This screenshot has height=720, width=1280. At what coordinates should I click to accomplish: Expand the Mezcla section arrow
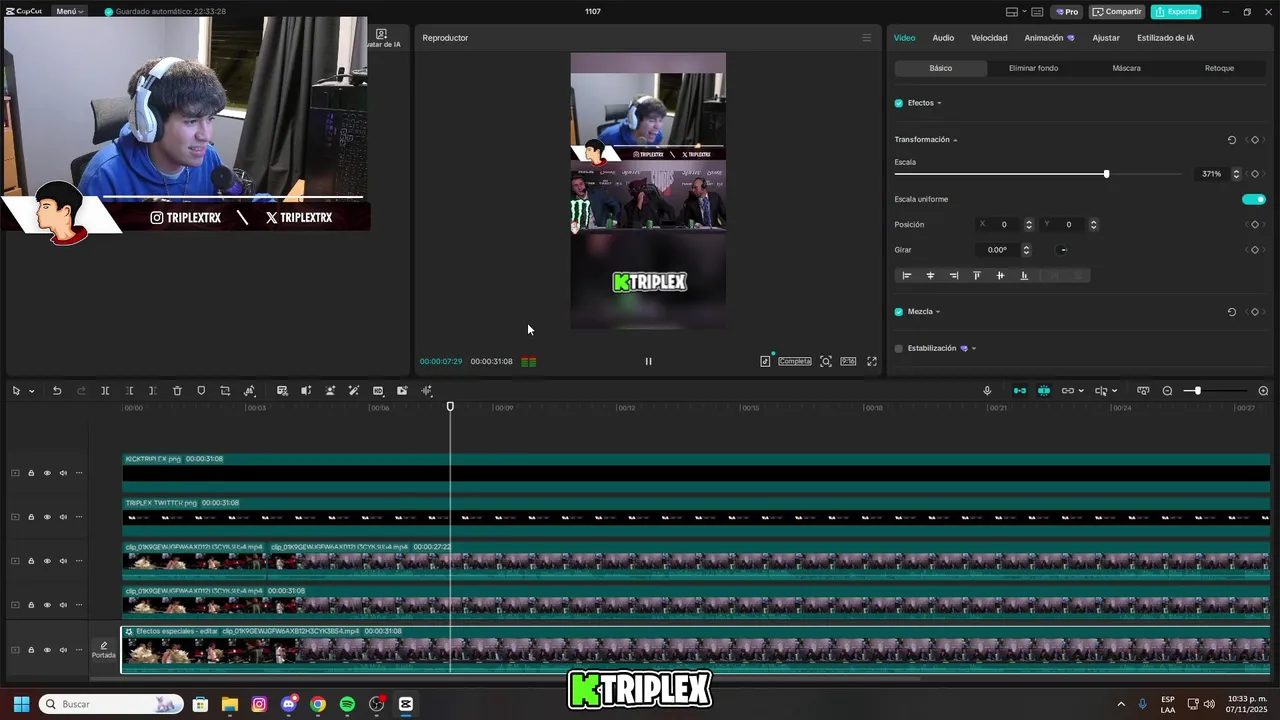tap(938, 312)
